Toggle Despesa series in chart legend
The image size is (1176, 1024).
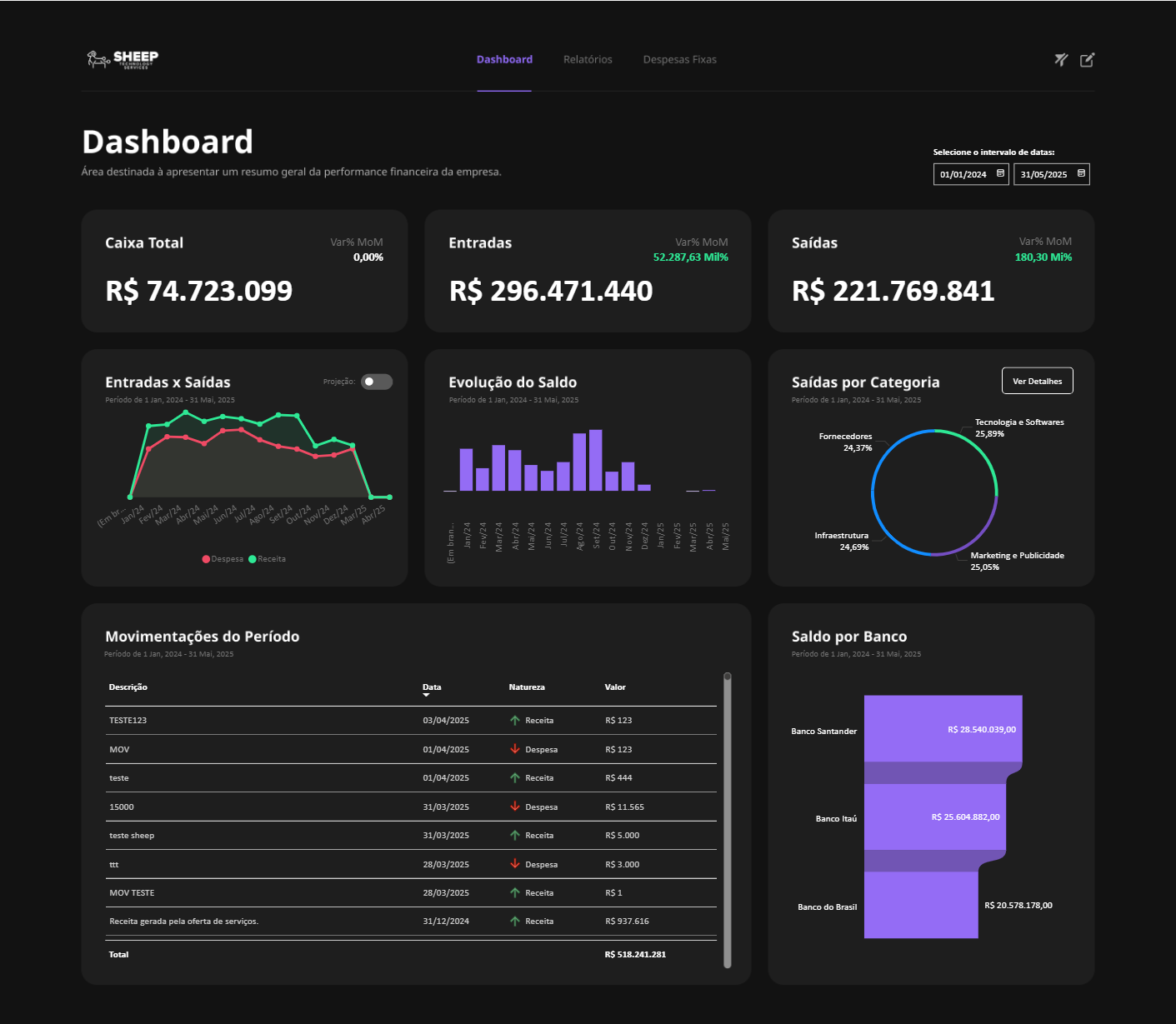coord(223,559)
